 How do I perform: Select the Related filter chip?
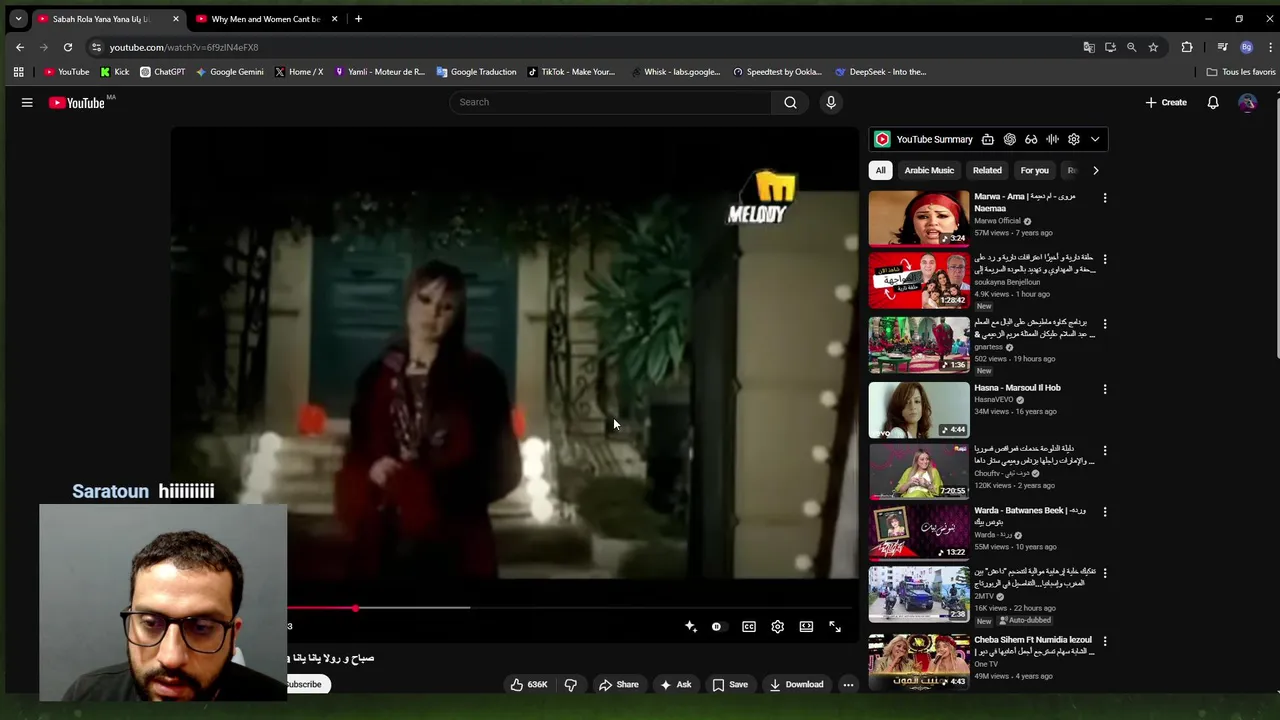pyautogui.click(x=987, y=170)
